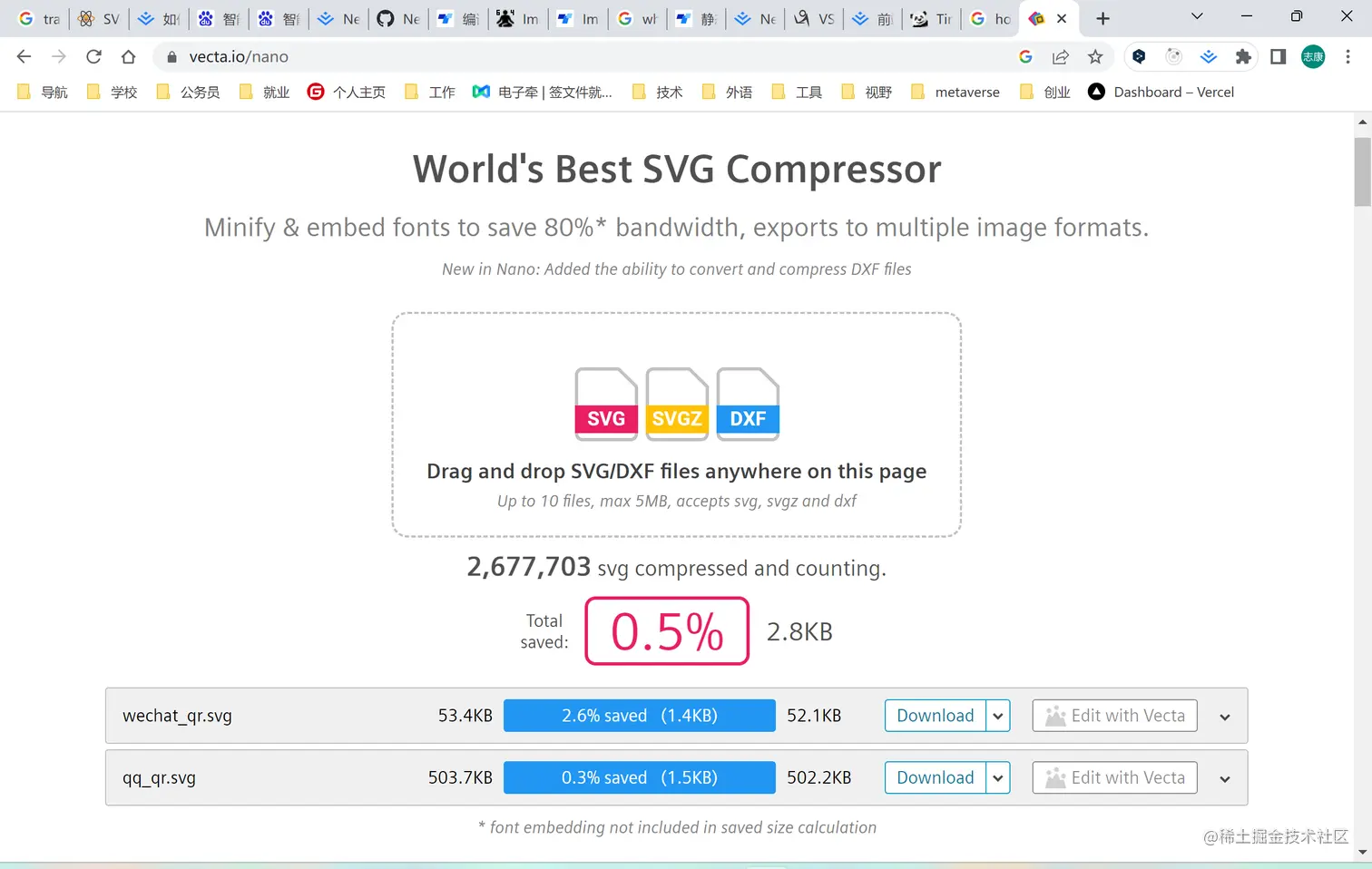This screenshot has height=869, width=1372.
Task: Click the bookmark star in the address bar
Action: point(1095,56)
